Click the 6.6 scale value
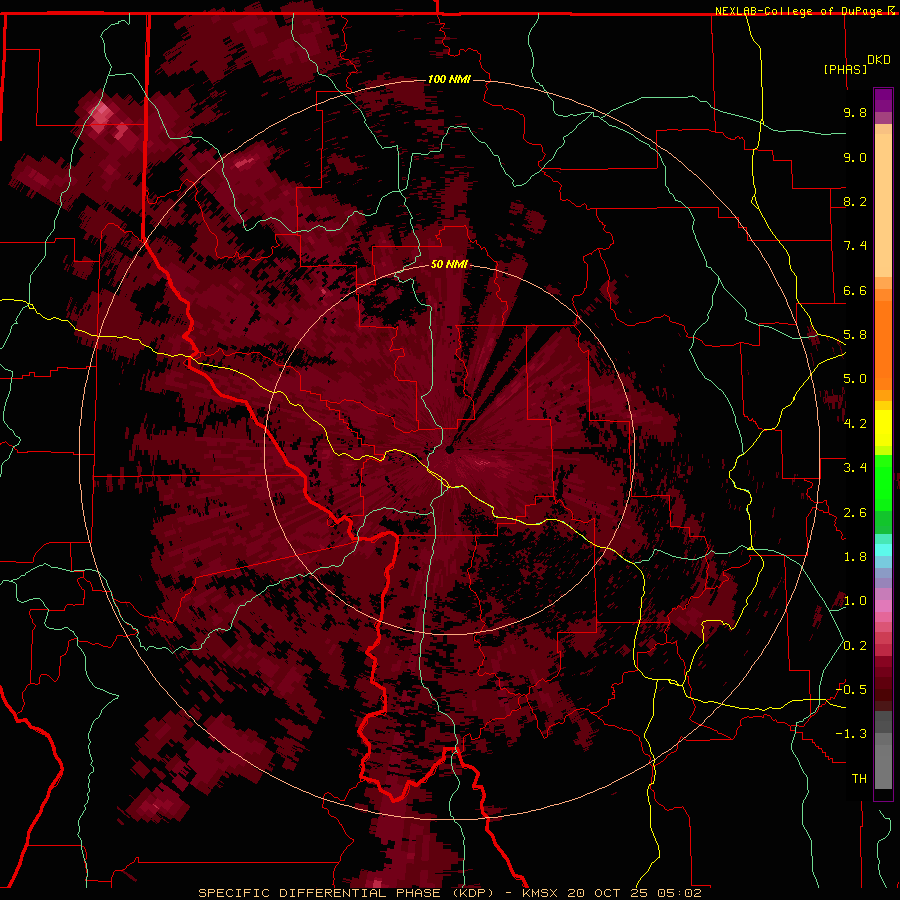This screenshot has width=900, height=900. coord(855,290)
